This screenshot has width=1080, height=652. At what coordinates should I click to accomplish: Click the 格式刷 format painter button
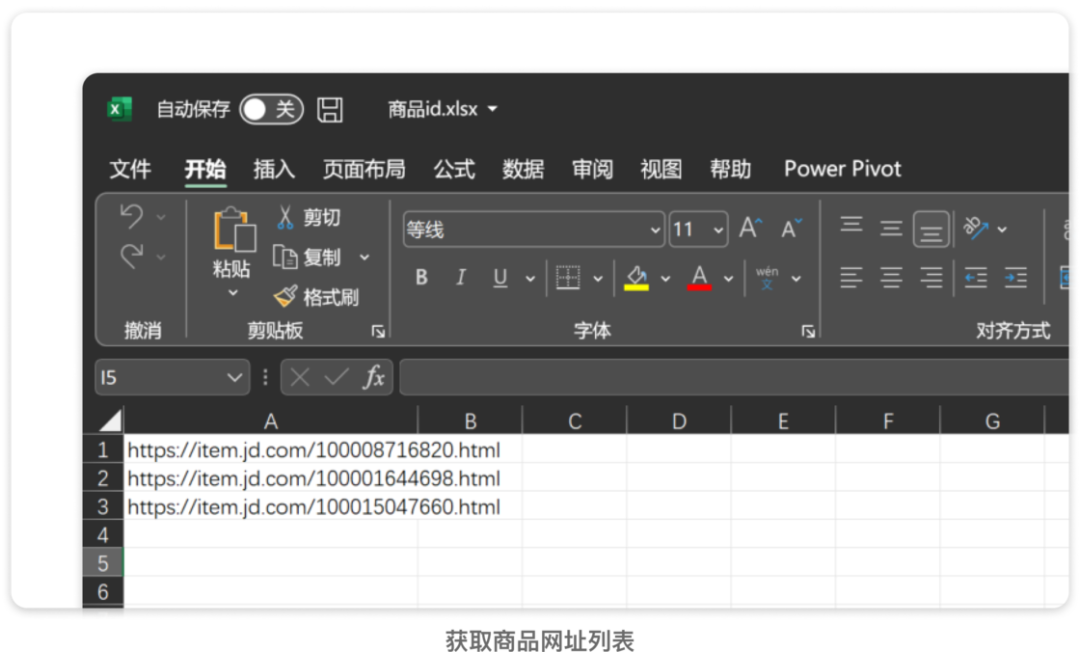(316, 297)
